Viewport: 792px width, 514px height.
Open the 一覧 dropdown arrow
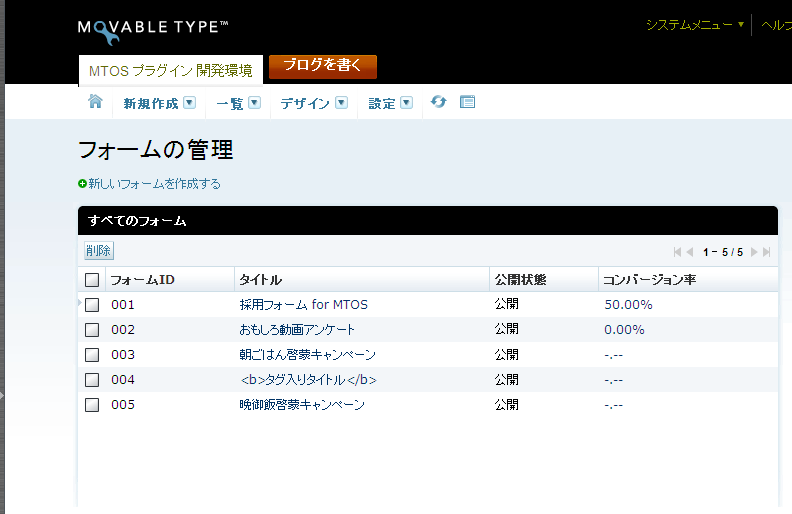(x=254, y=103)
